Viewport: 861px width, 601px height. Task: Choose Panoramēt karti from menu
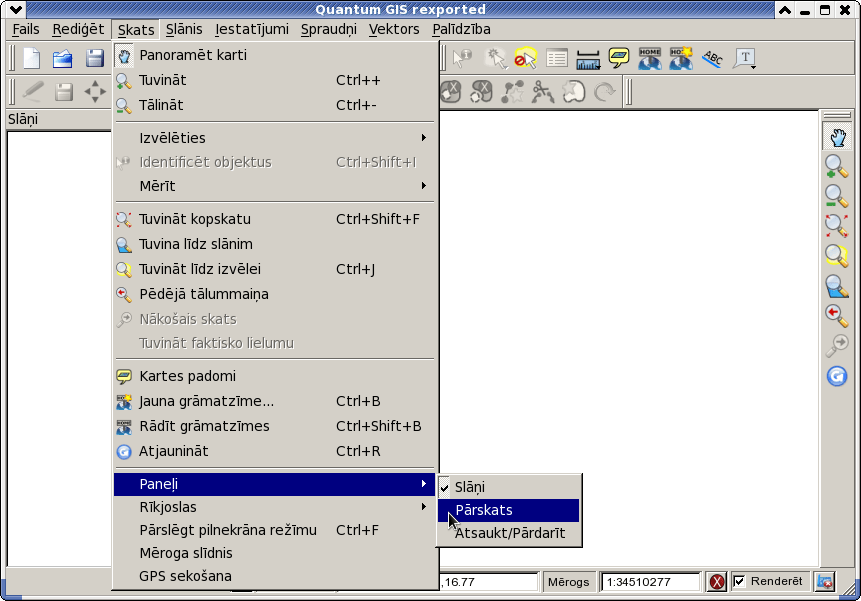tap(274, 55)
